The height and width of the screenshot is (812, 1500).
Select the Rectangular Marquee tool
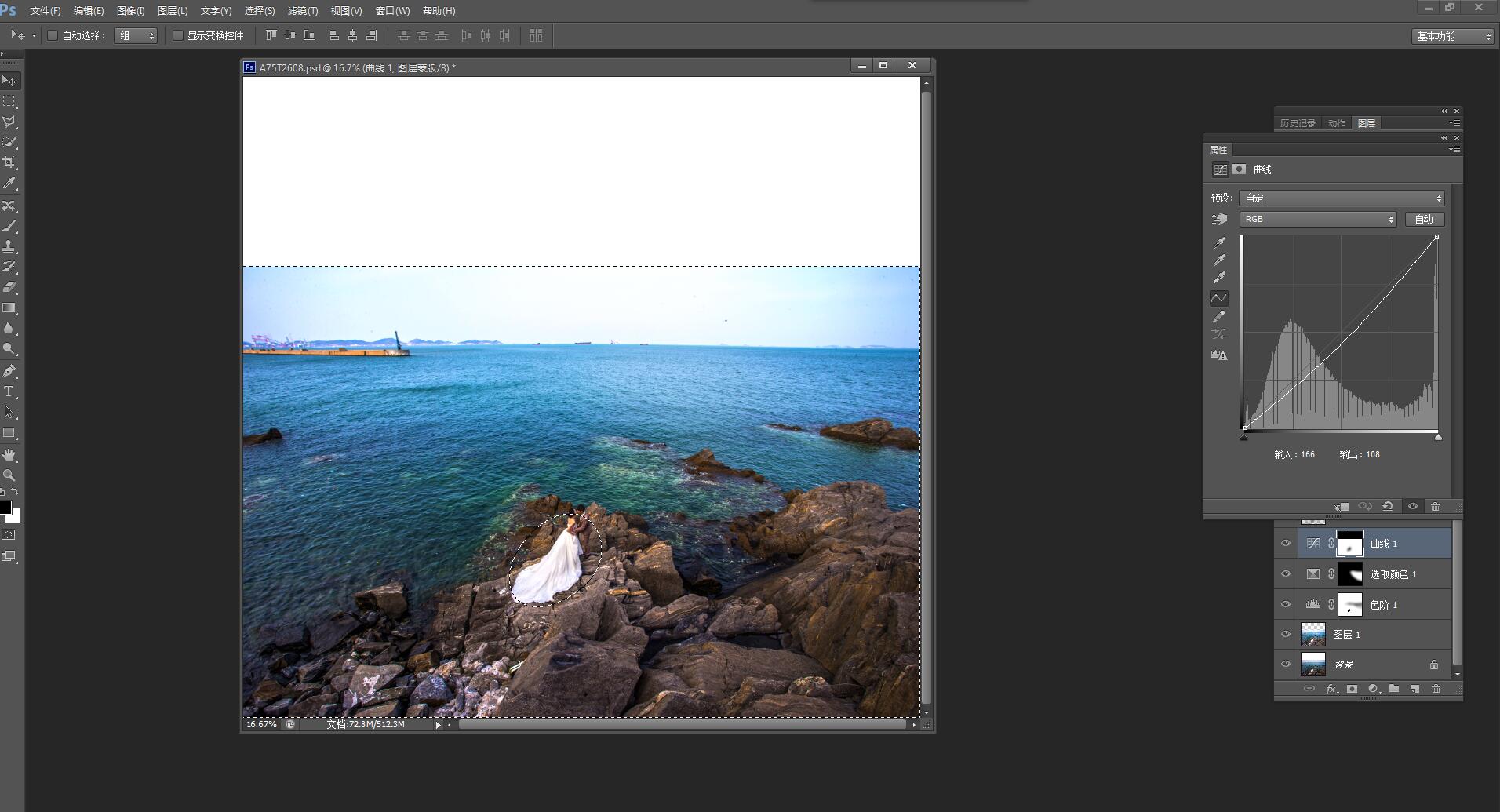tap(9, 101)
